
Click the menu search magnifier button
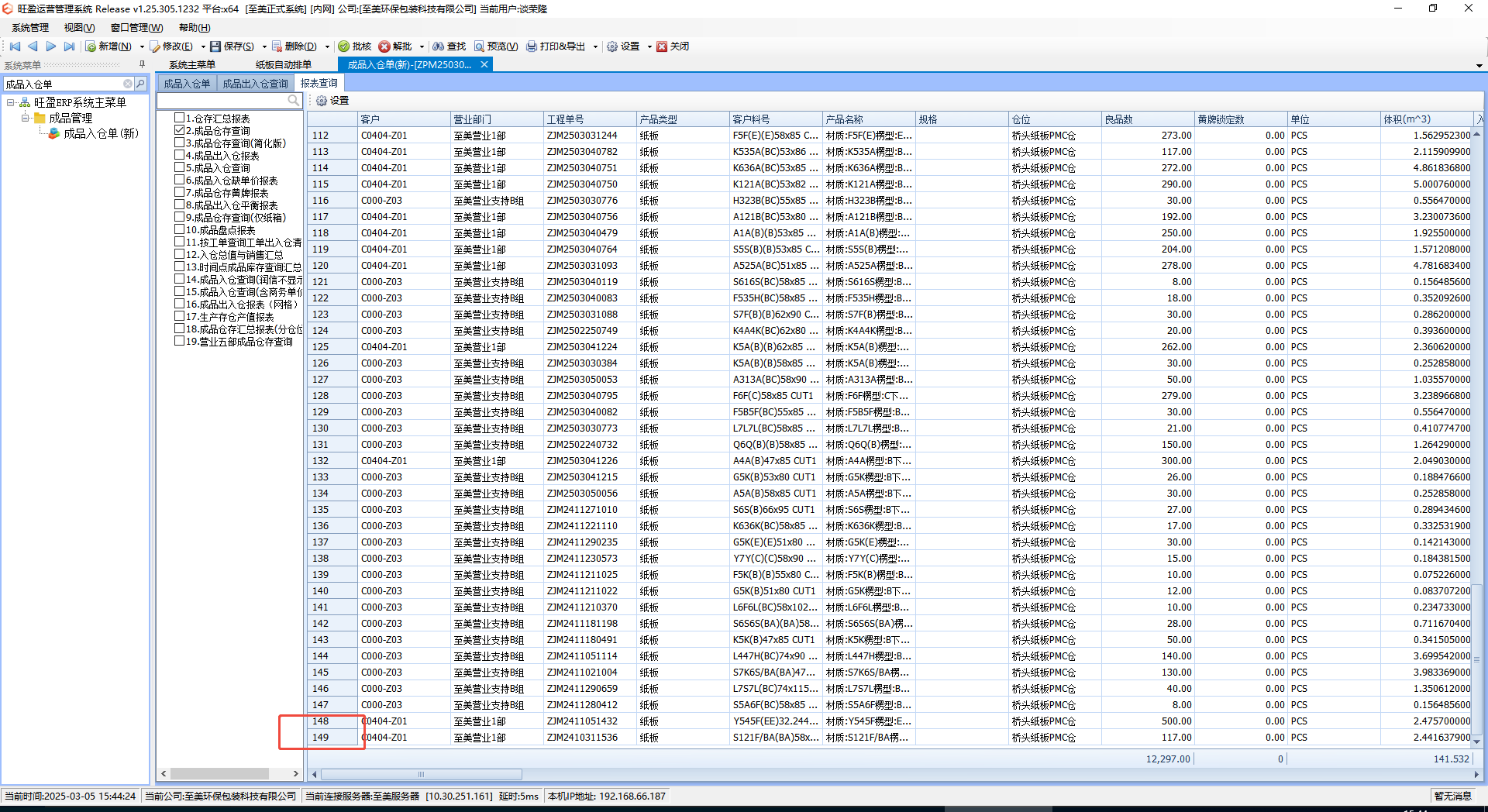pos(140,84)
